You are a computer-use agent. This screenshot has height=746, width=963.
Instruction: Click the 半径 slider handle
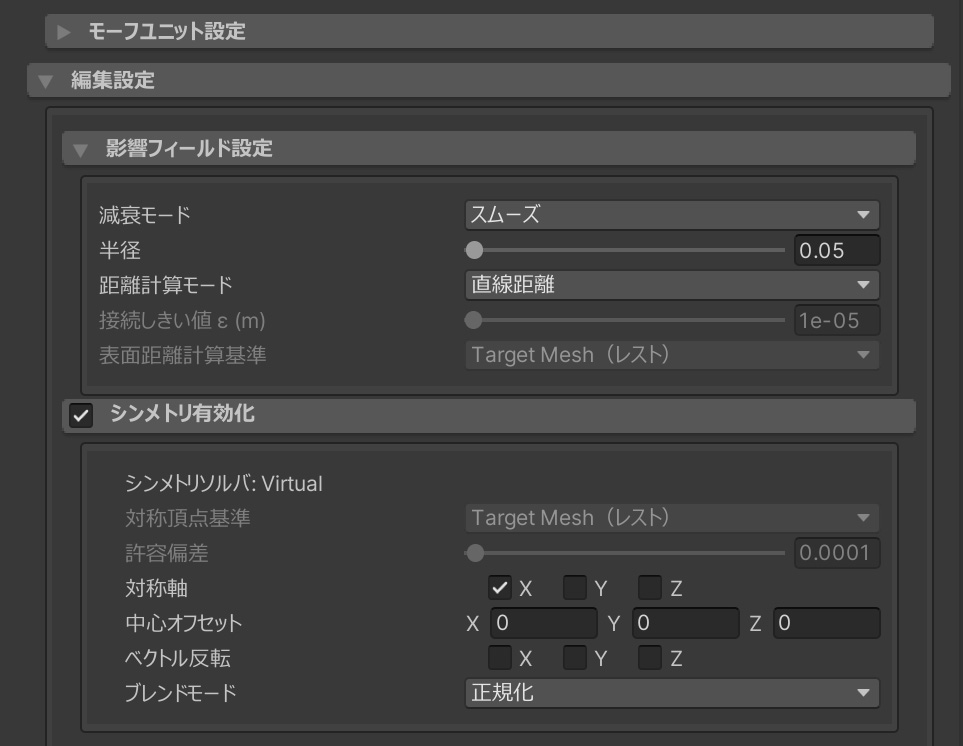point(474,250)
